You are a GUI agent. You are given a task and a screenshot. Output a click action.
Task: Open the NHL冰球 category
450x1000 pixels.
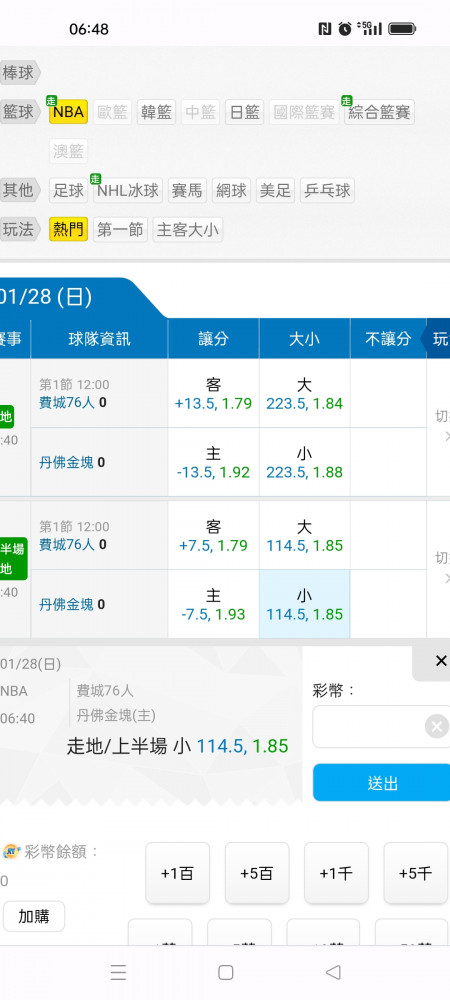pos(128,190)
